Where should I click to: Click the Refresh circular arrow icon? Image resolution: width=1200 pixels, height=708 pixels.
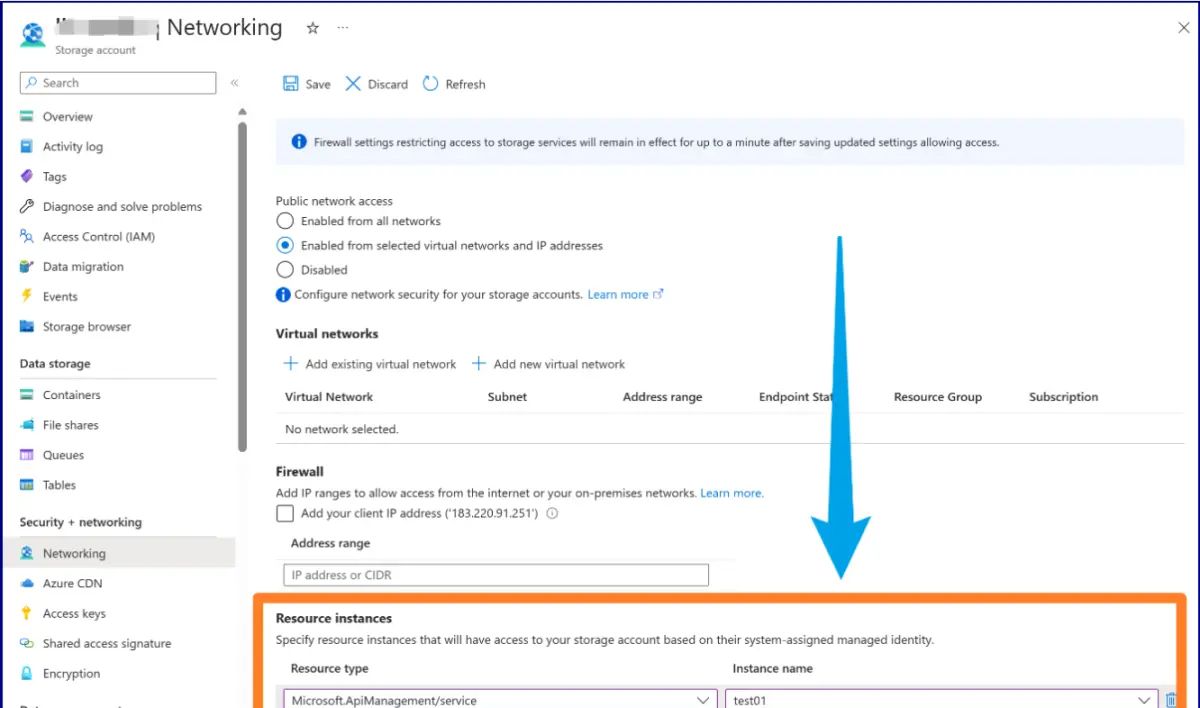pos(431,84)
